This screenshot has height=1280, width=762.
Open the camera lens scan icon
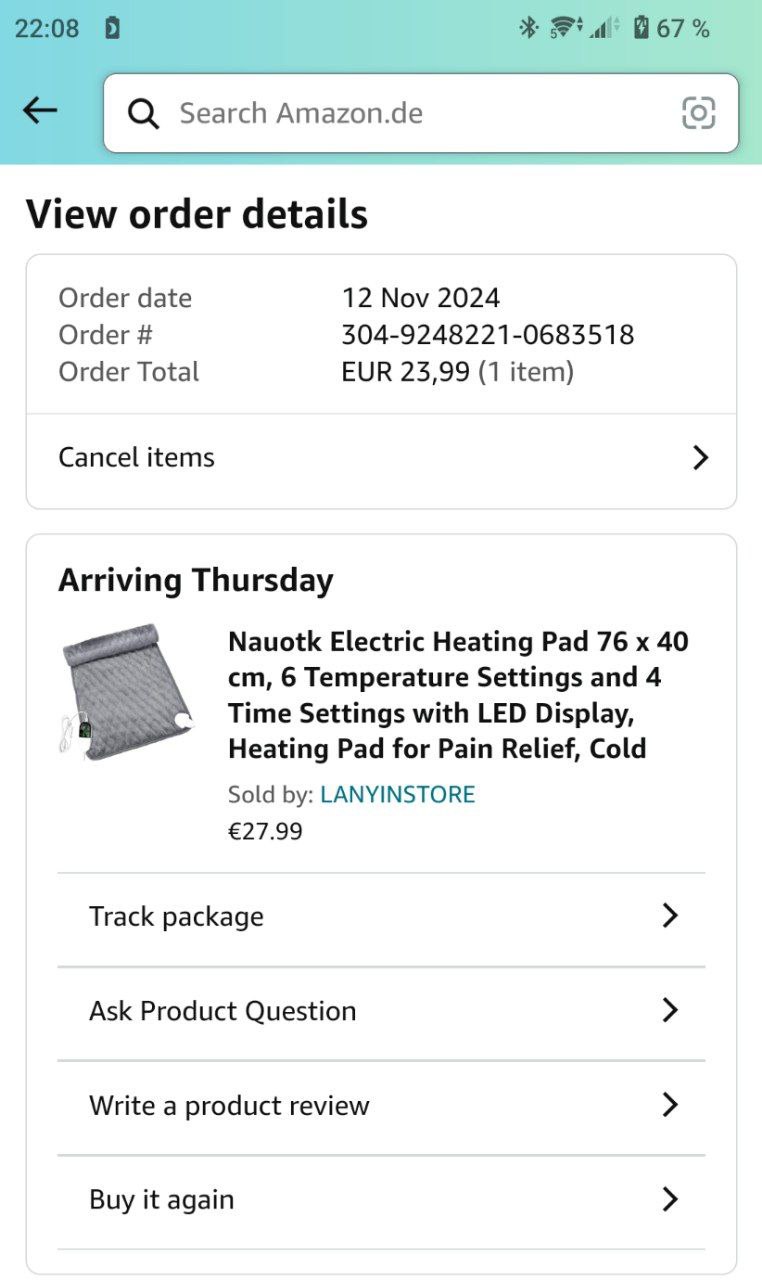pyautogui.click(x=698, y=113)
